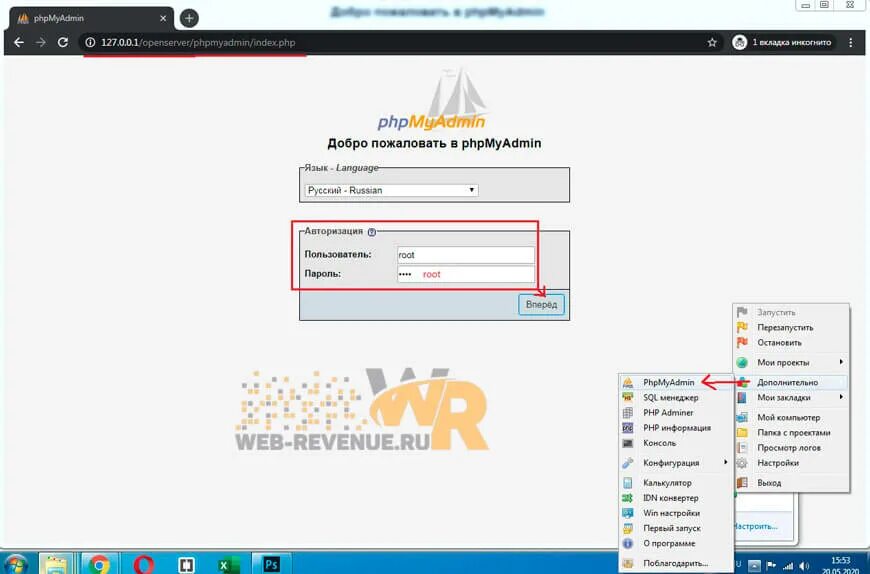Open Настройки in the tray menu
The height and width of the screenshot is (574, 870).
tap(791, 463)
